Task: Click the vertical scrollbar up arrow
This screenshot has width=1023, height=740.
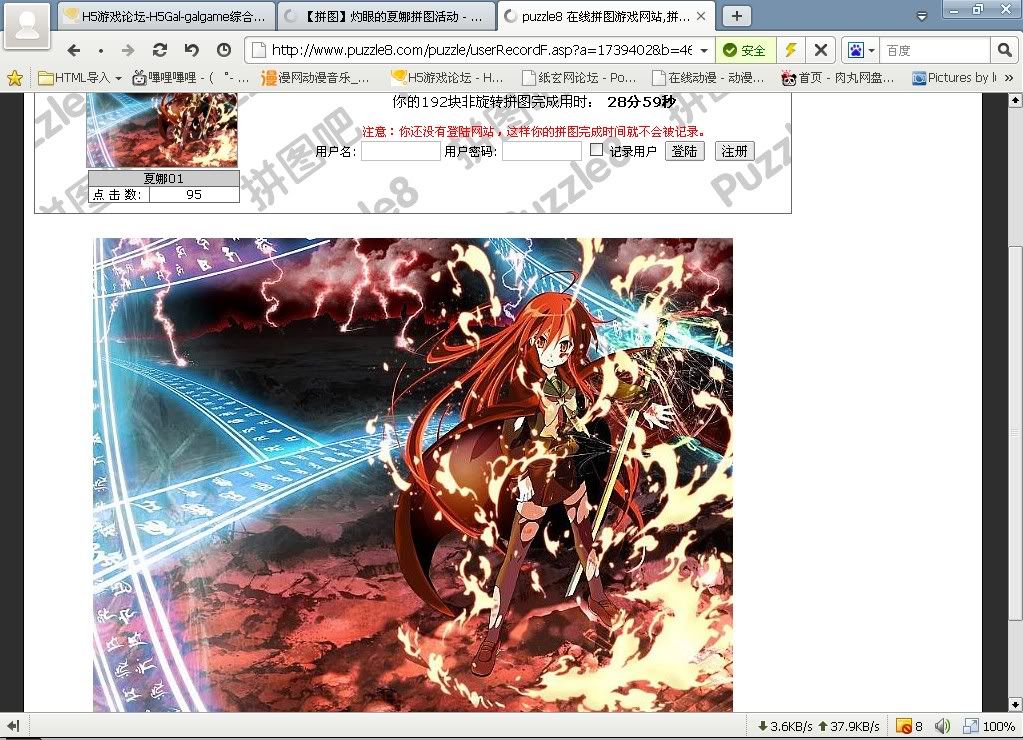Action: [1015, 100]
